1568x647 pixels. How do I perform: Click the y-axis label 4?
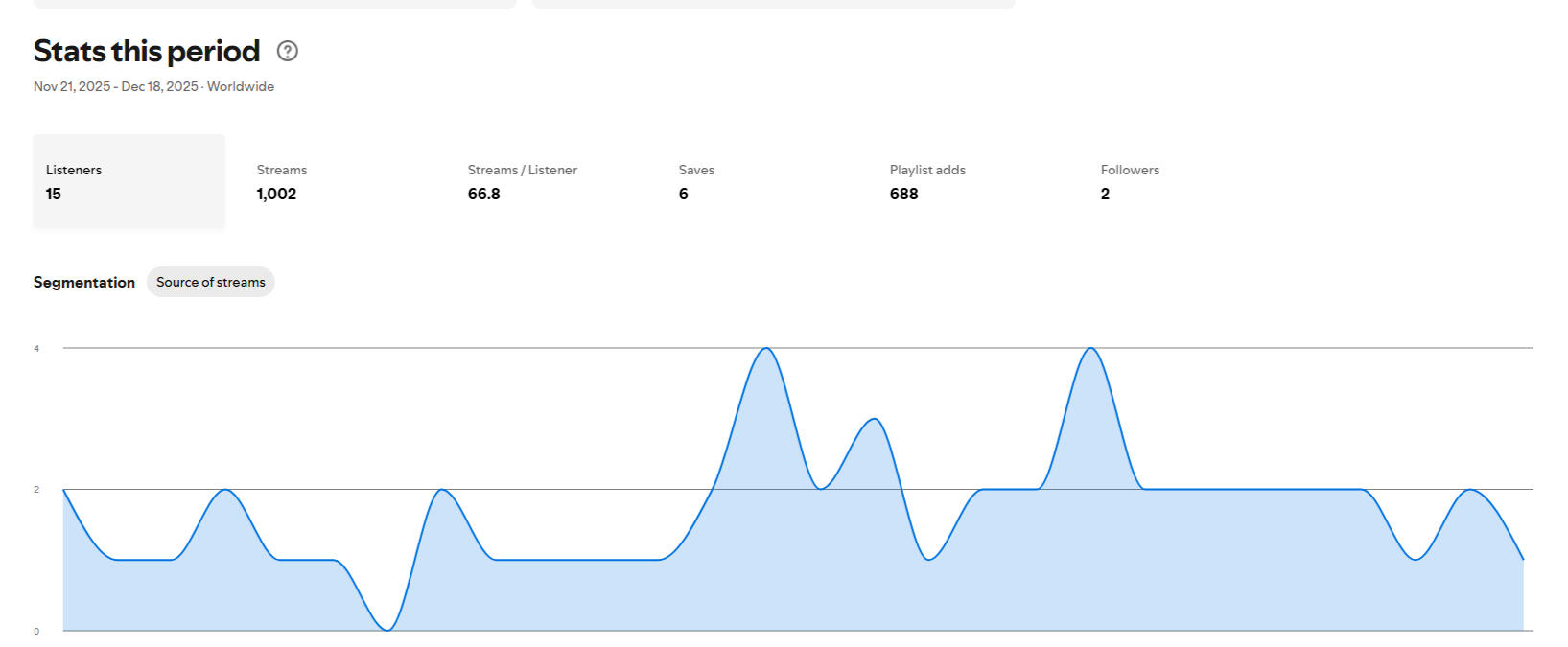(x=36, y=348)
